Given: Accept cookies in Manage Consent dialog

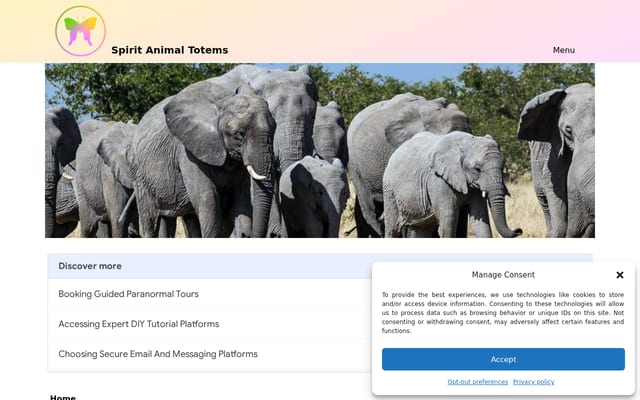Looking at the screenshot, I should pos(503,359).
